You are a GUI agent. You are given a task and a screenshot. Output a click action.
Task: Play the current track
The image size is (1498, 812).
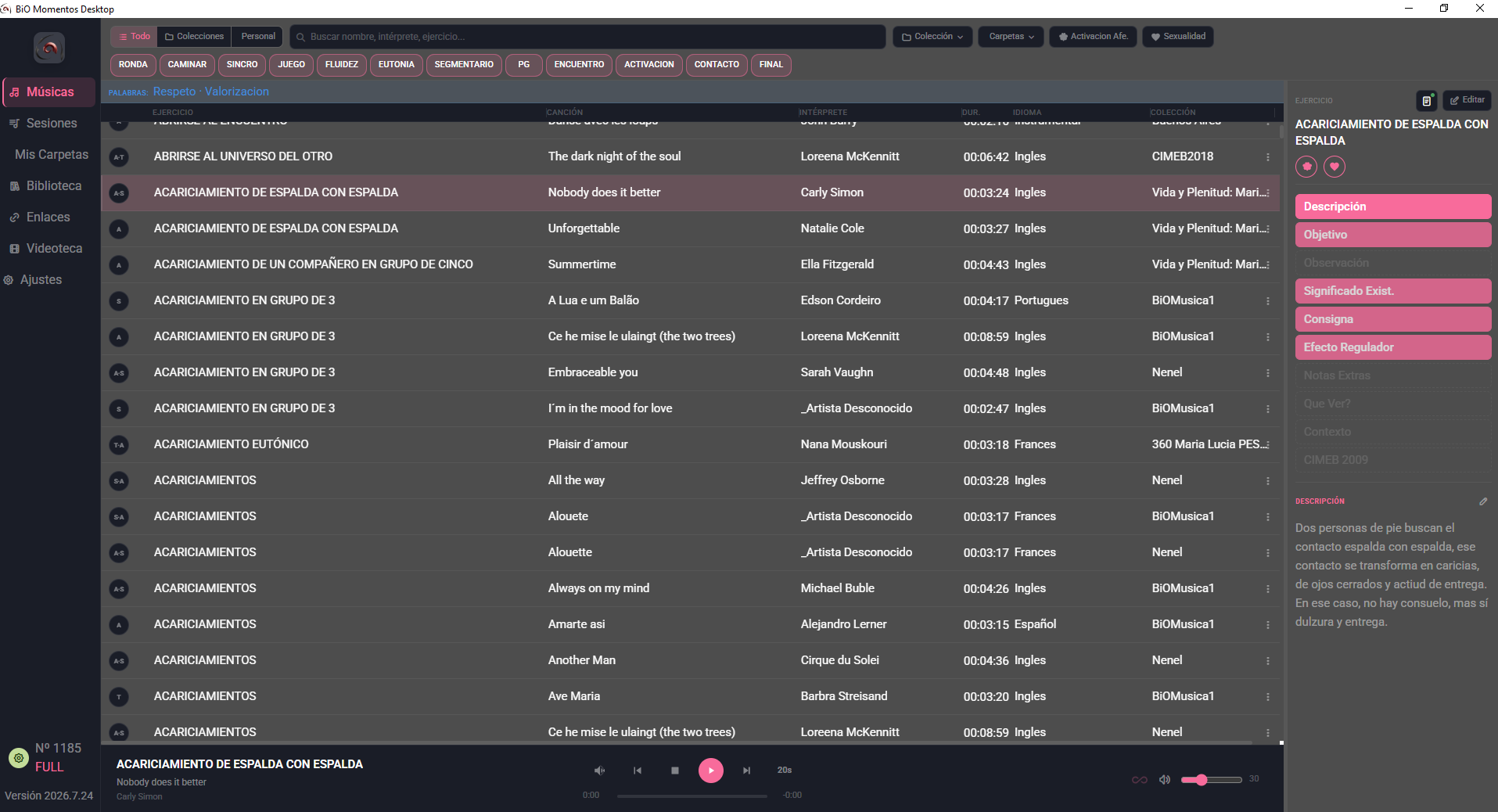click(711, 771)
